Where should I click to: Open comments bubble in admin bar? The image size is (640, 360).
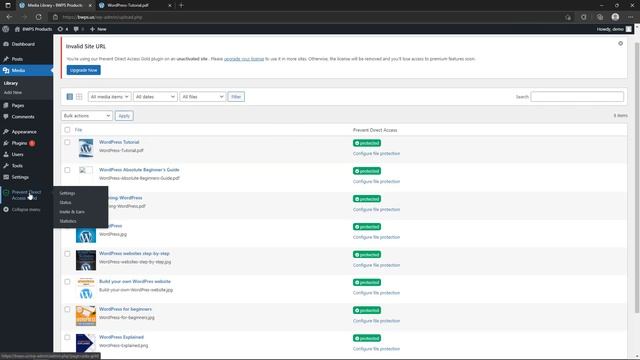(76, 29)
